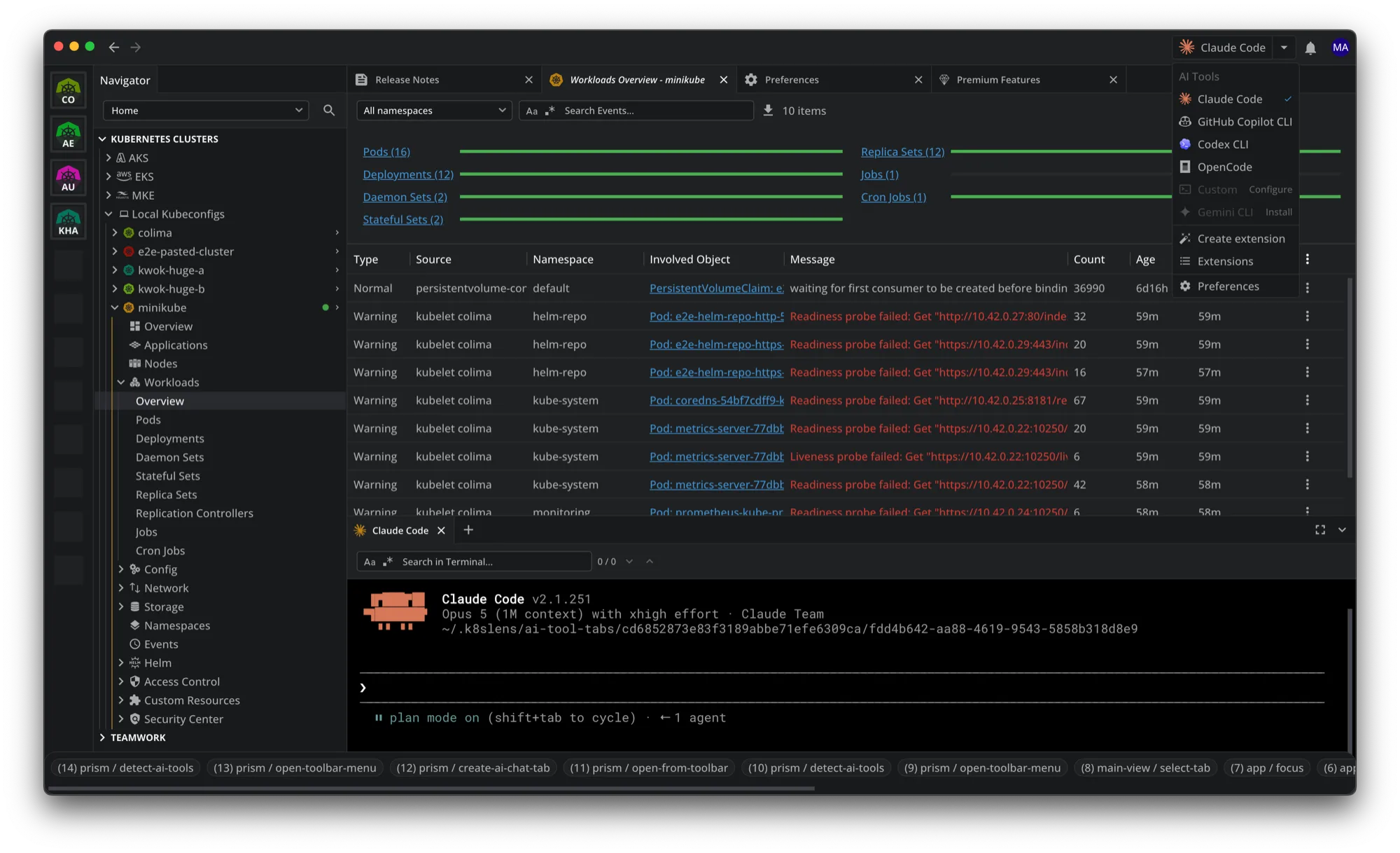
Task: Click the Navigator search magnifier icon
Action: click(x=329, y=110)
